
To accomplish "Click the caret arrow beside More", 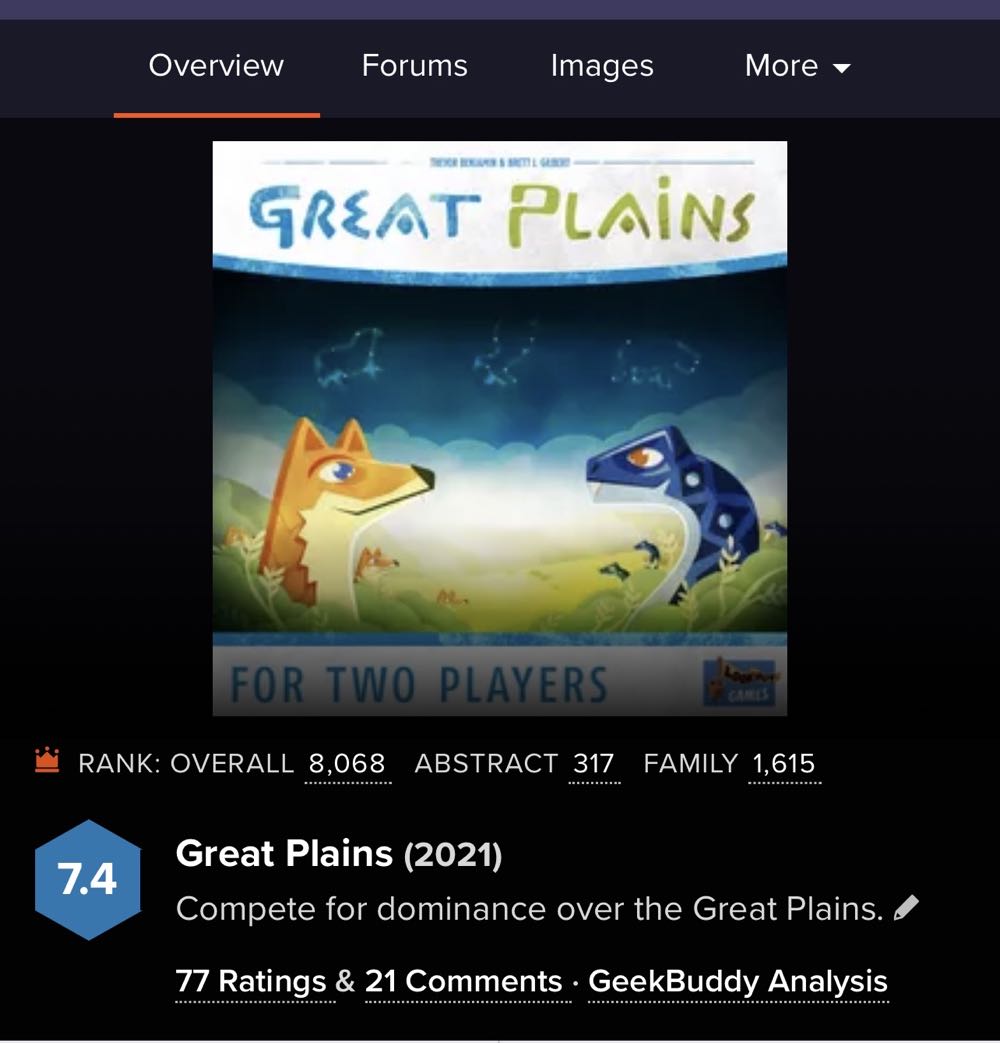I will click(x=842, y=68).
